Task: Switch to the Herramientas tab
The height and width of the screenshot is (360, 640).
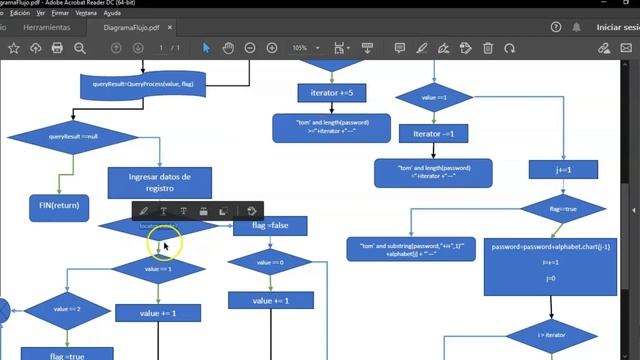Action: tap(47, 27)
